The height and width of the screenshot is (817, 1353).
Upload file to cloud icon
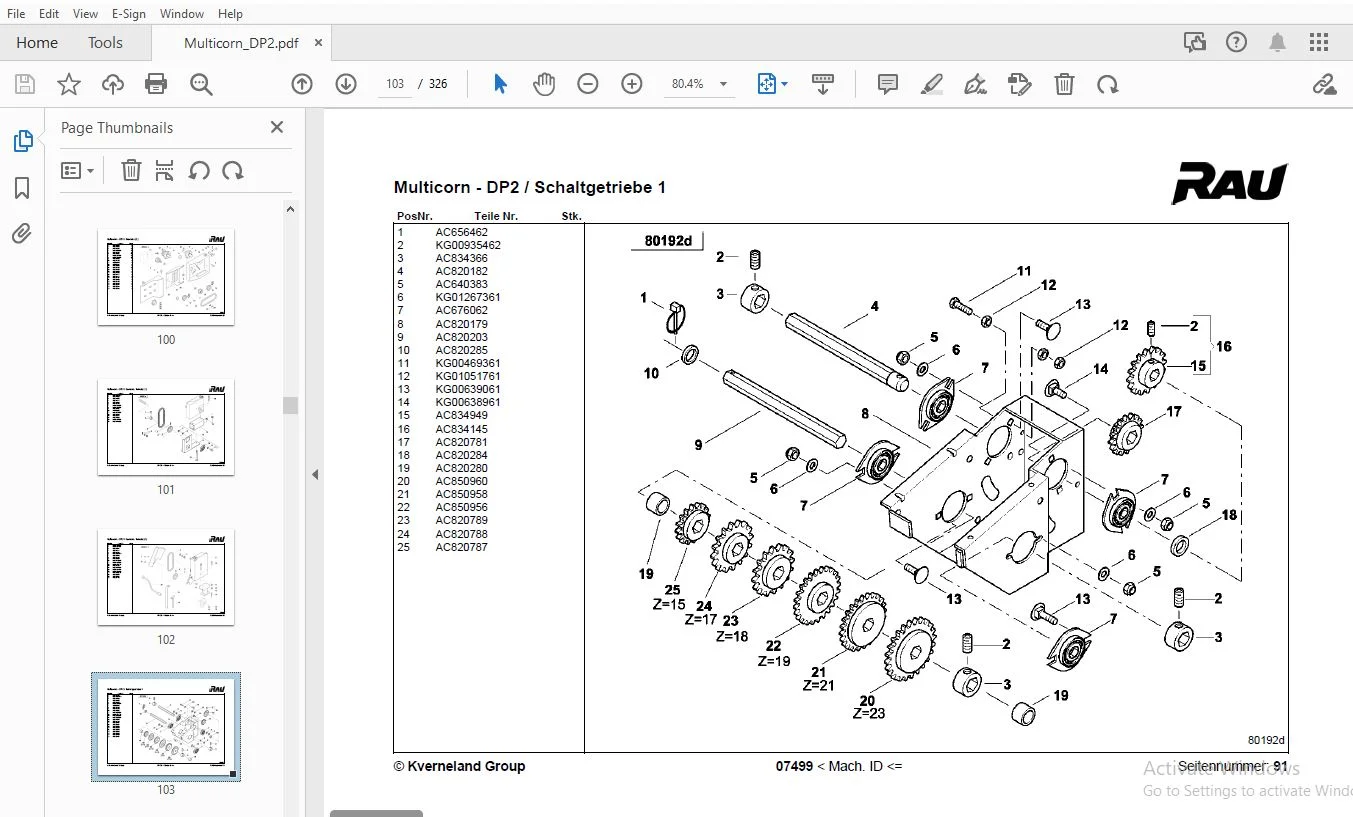pyautogui.click(x=113, y=84)
